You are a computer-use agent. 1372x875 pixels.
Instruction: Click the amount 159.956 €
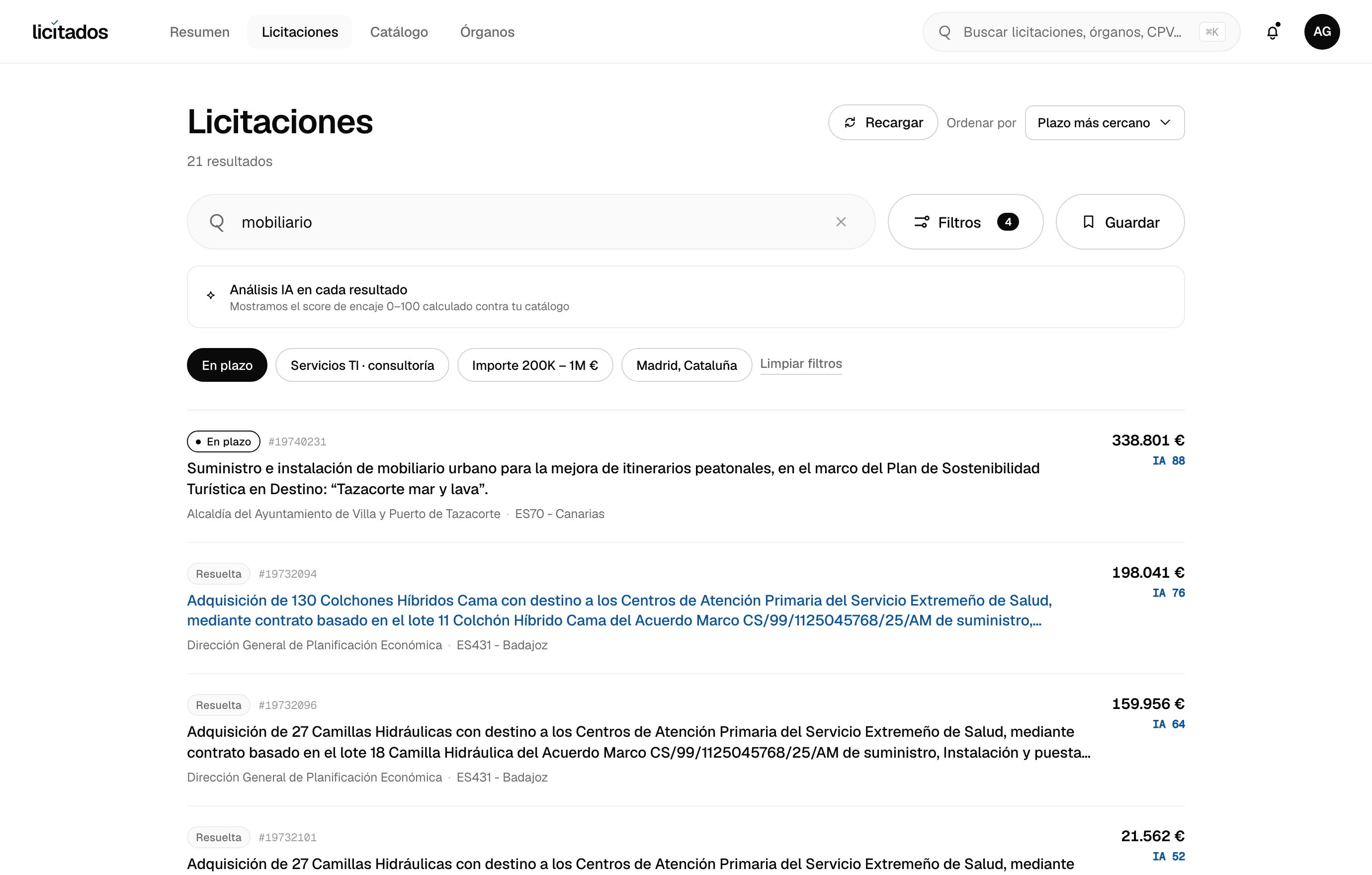[1147, 703]
